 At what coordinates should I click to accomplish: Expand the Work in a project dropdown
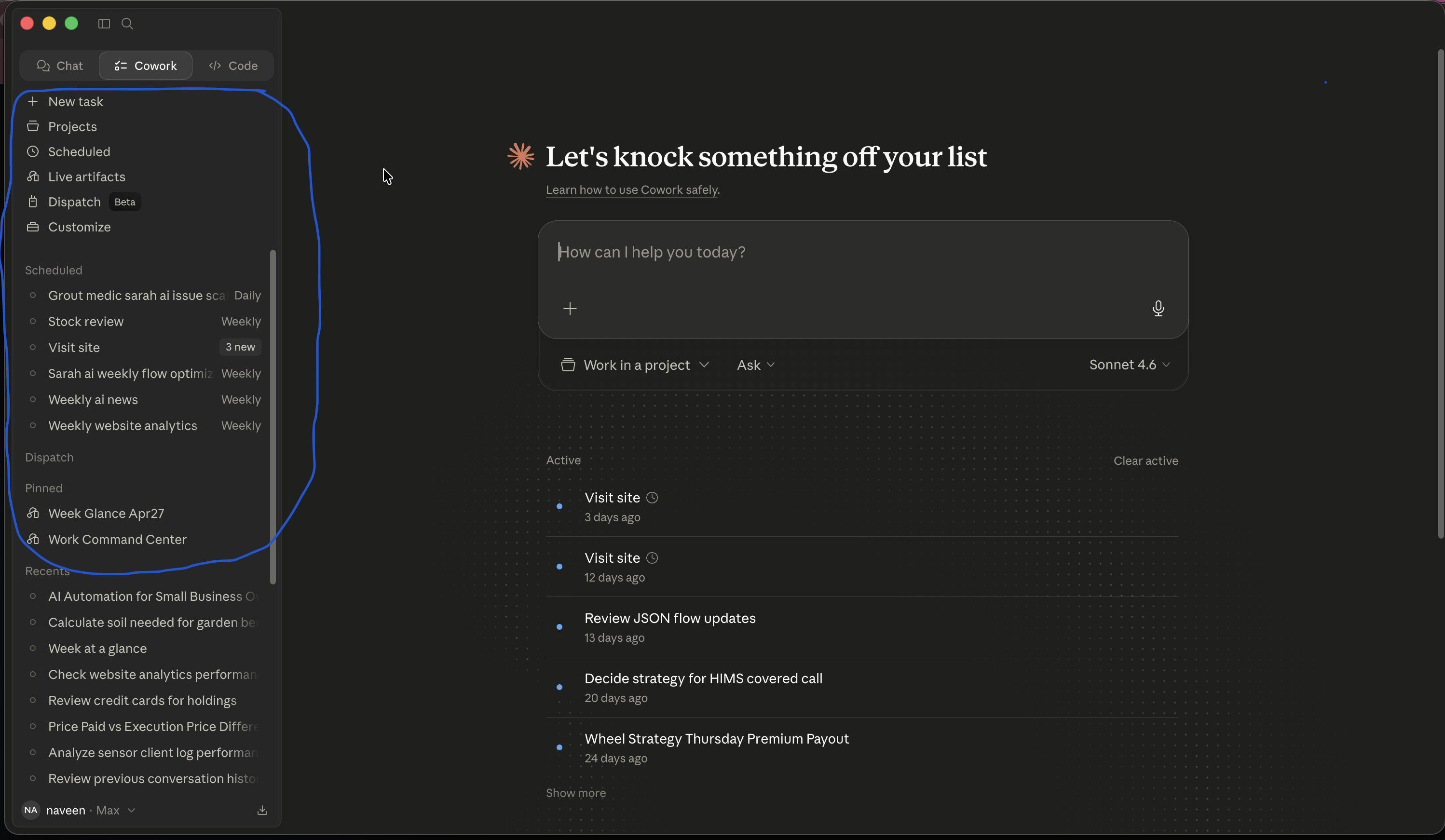(635, 365)
